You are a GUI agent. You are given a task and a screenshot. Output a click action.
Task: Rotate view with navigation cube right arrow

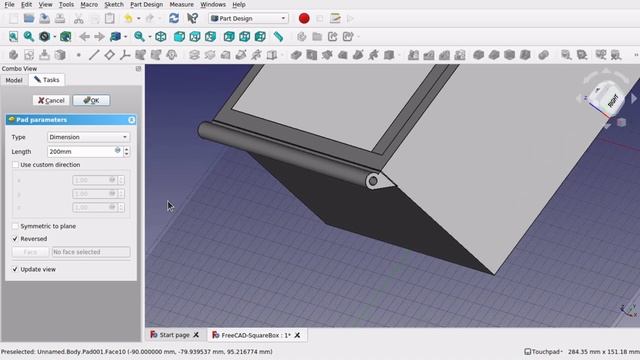[x=633, y=98]
